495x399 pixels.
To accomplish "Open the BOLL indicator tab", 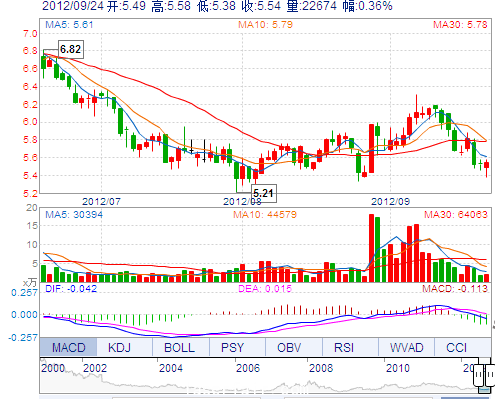I will (x=179, y=347).
